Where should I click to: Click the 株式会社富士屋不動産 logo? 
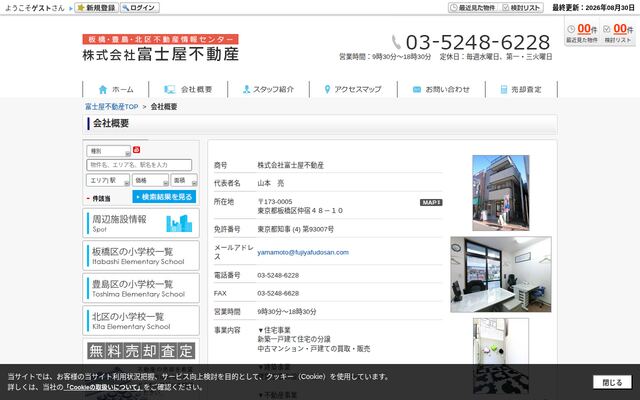pyautogui.click(x=160, y=48)
